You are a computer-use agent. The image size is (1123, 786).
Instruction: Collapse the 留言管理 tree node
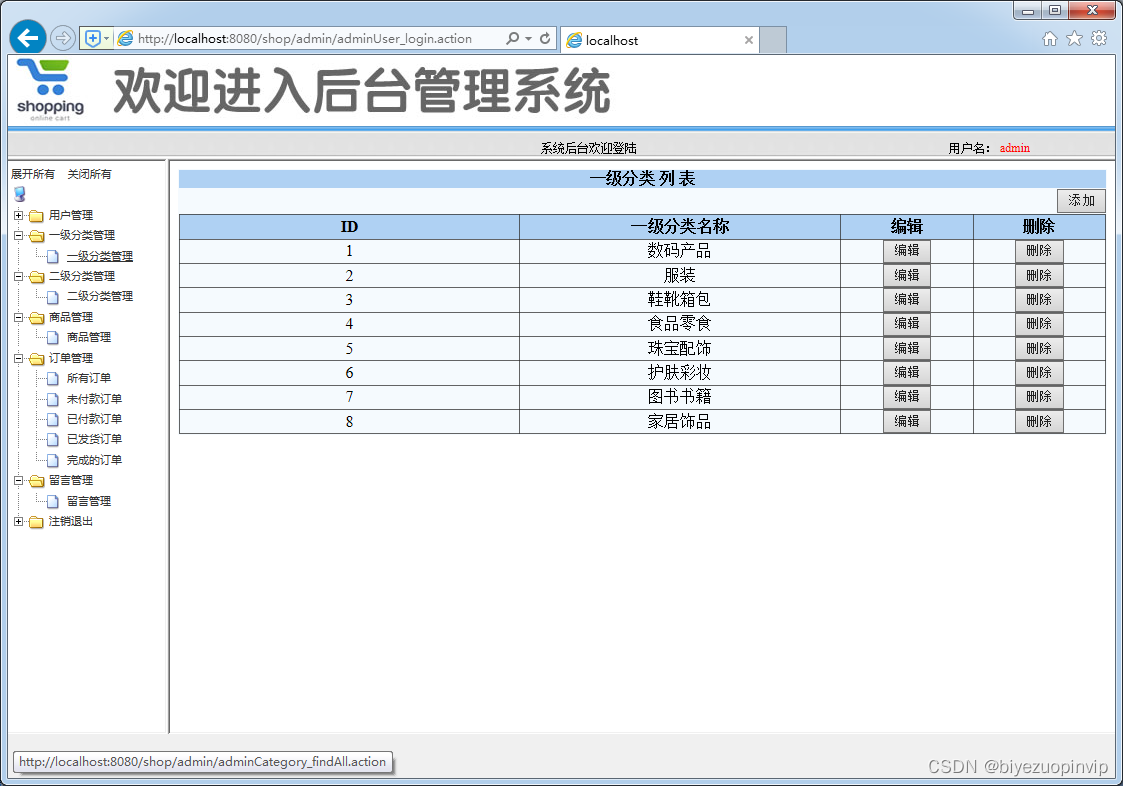(x=19, y=480)
